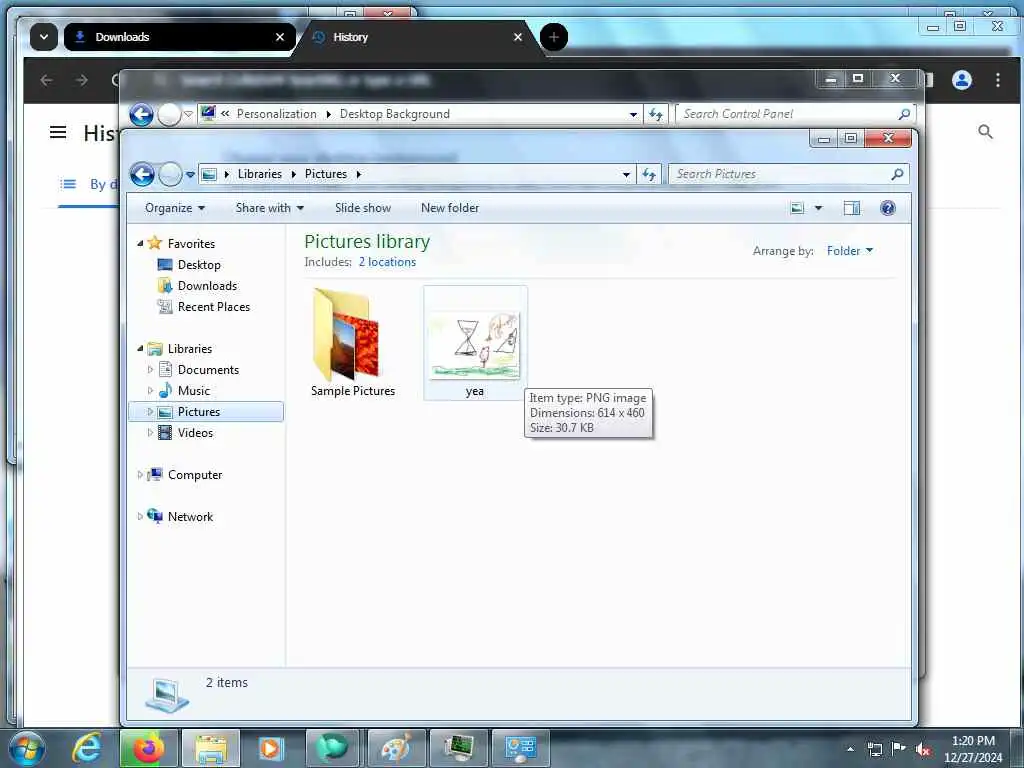Change the view with the view icon
The width and height of the screenshot is (1024, 768).
pyautogui.click(x=797, y=208)
